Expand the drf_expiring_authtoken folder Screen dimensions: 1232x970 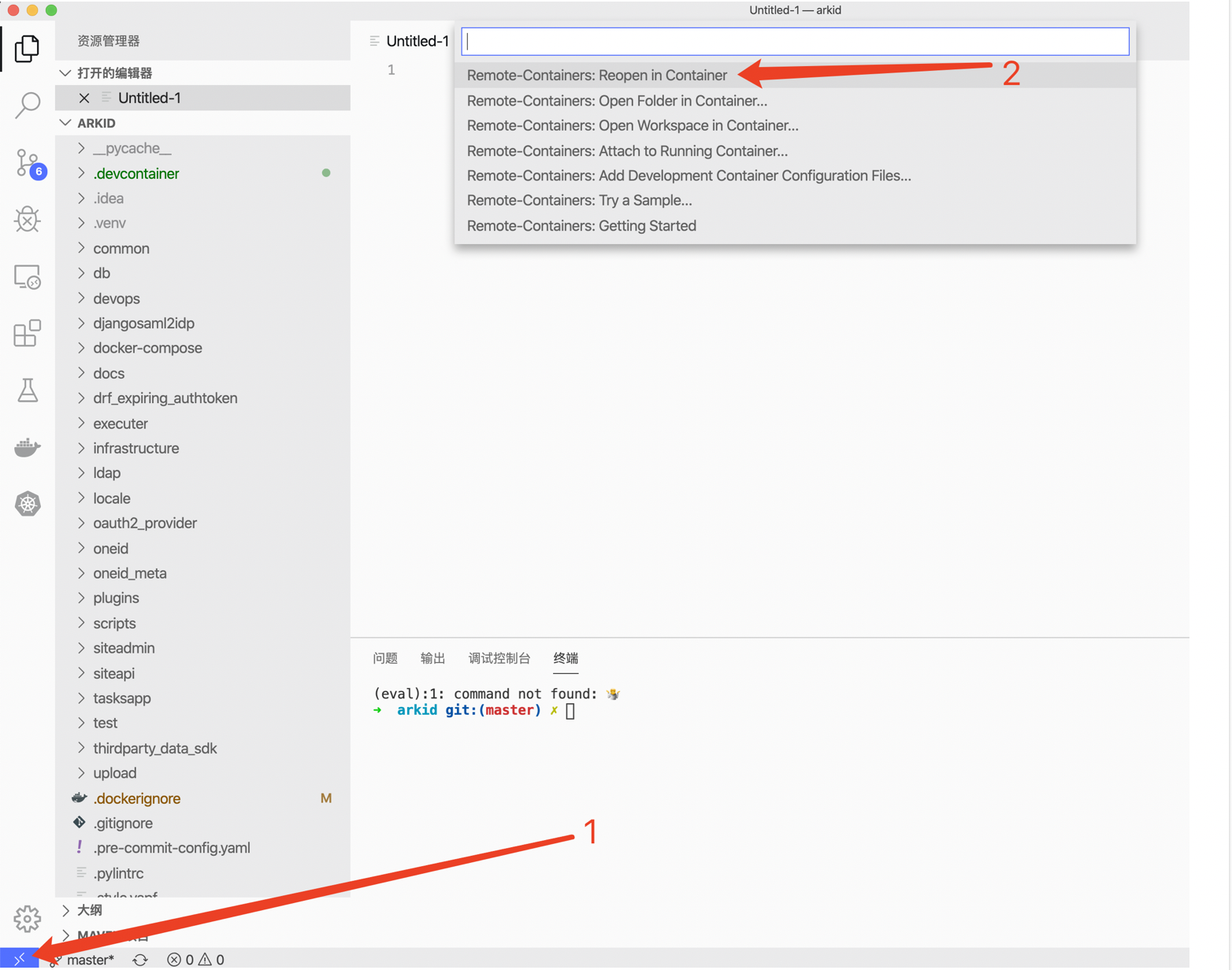pos(202,398)
